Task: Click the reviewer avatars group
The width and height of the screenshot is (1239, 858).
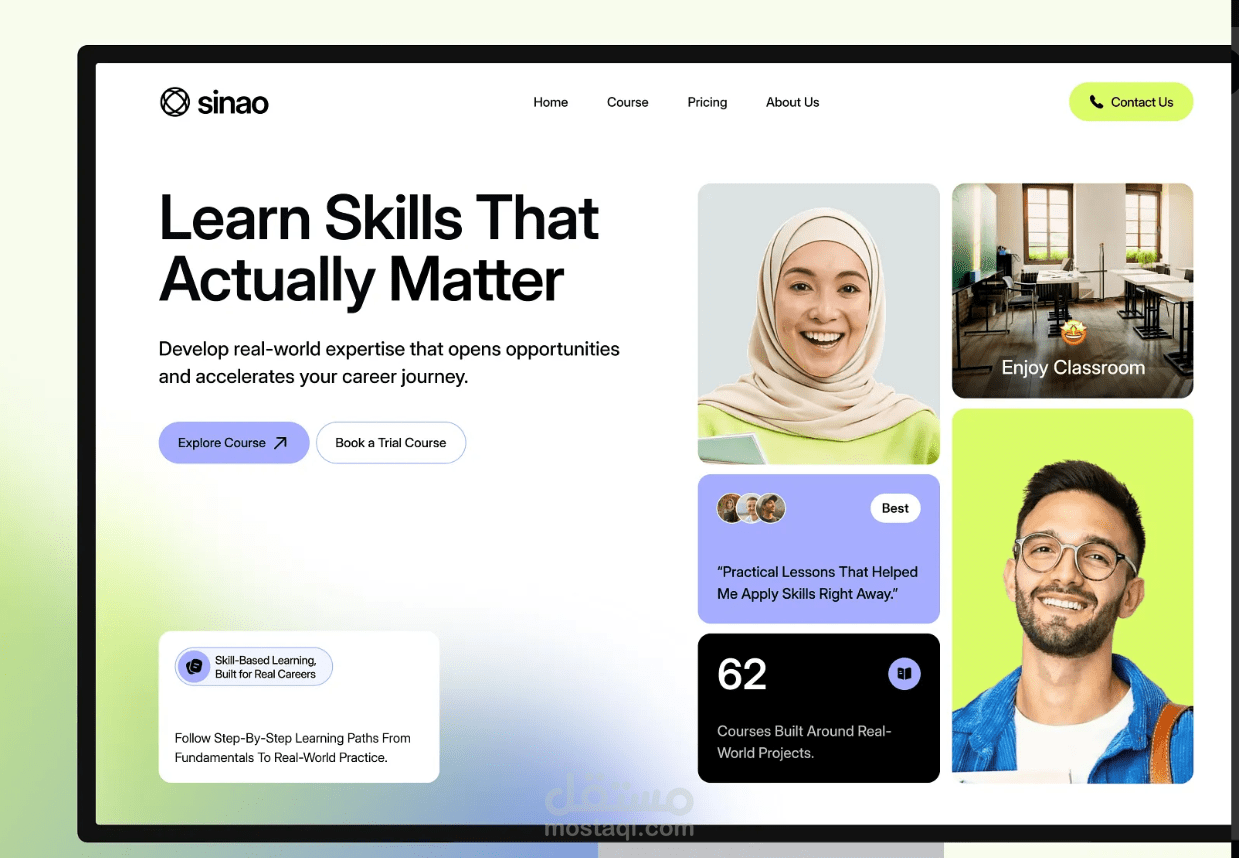Action: pos(751,508)
